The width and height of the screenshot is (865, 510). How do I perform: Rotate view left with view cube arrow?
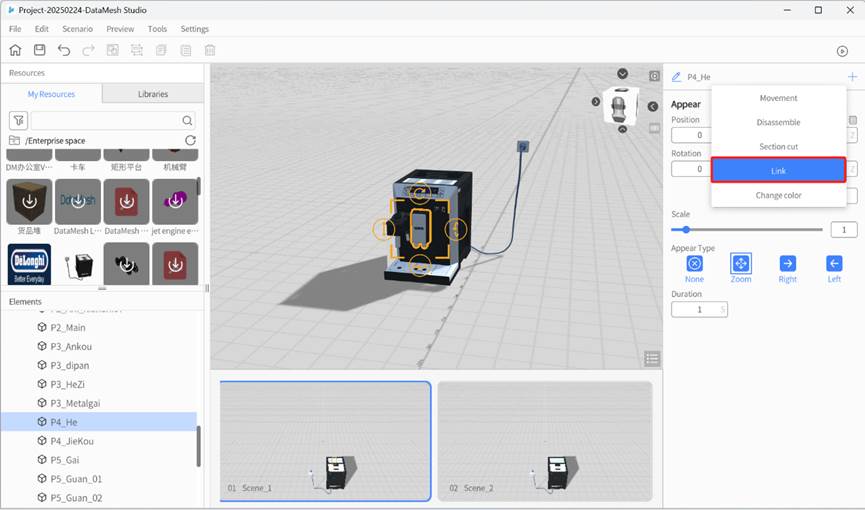point(596,102)
